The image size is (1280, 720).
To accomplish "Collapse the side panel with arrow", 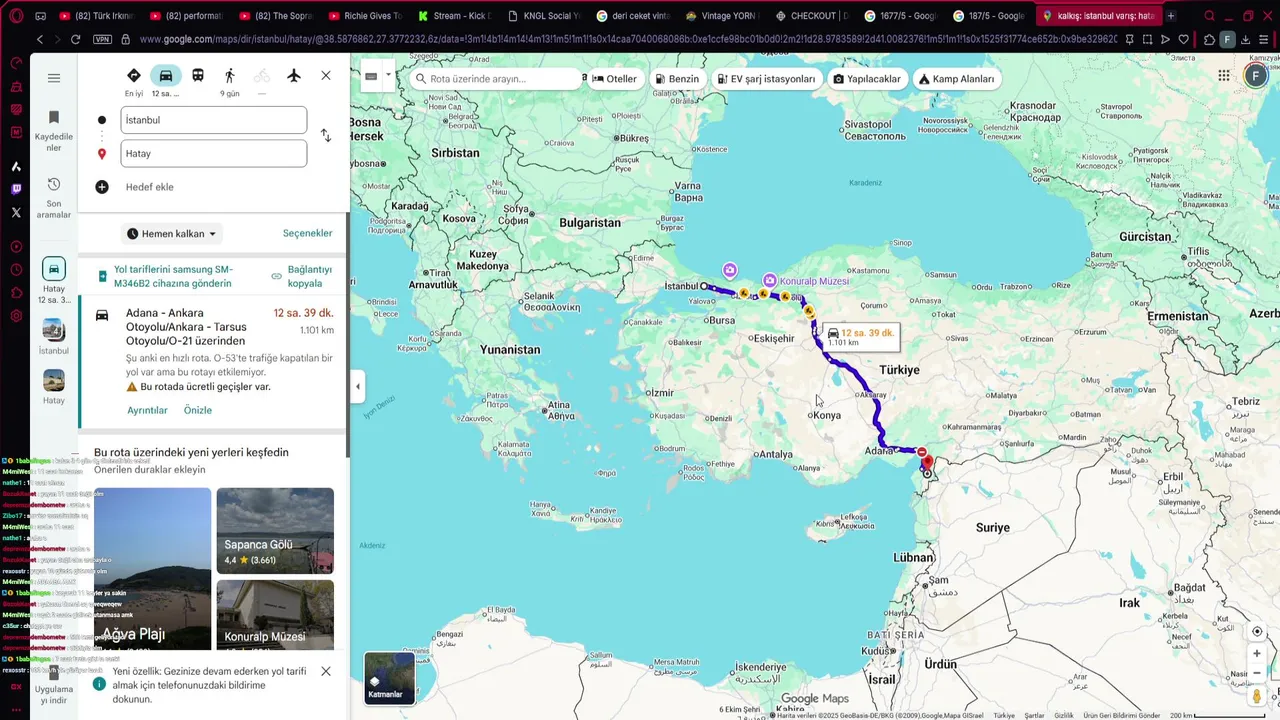I will 358,387.
